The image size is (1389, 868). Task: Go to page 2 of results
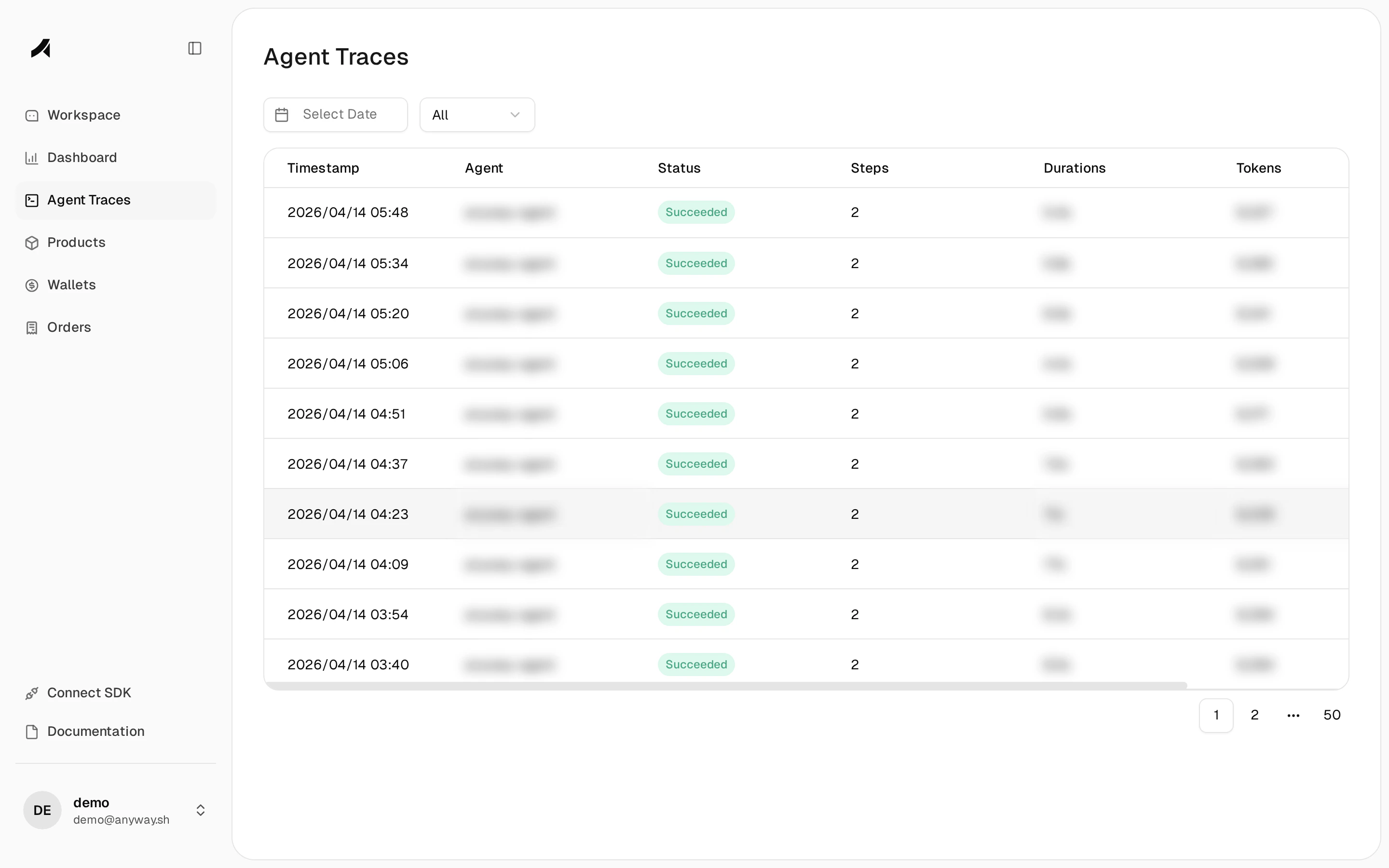1254,715
